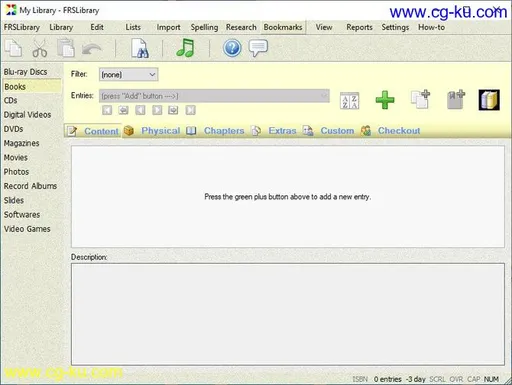Select Video Games in the sidebar
The width and height of the screenshot is (512, 385).
27,229
